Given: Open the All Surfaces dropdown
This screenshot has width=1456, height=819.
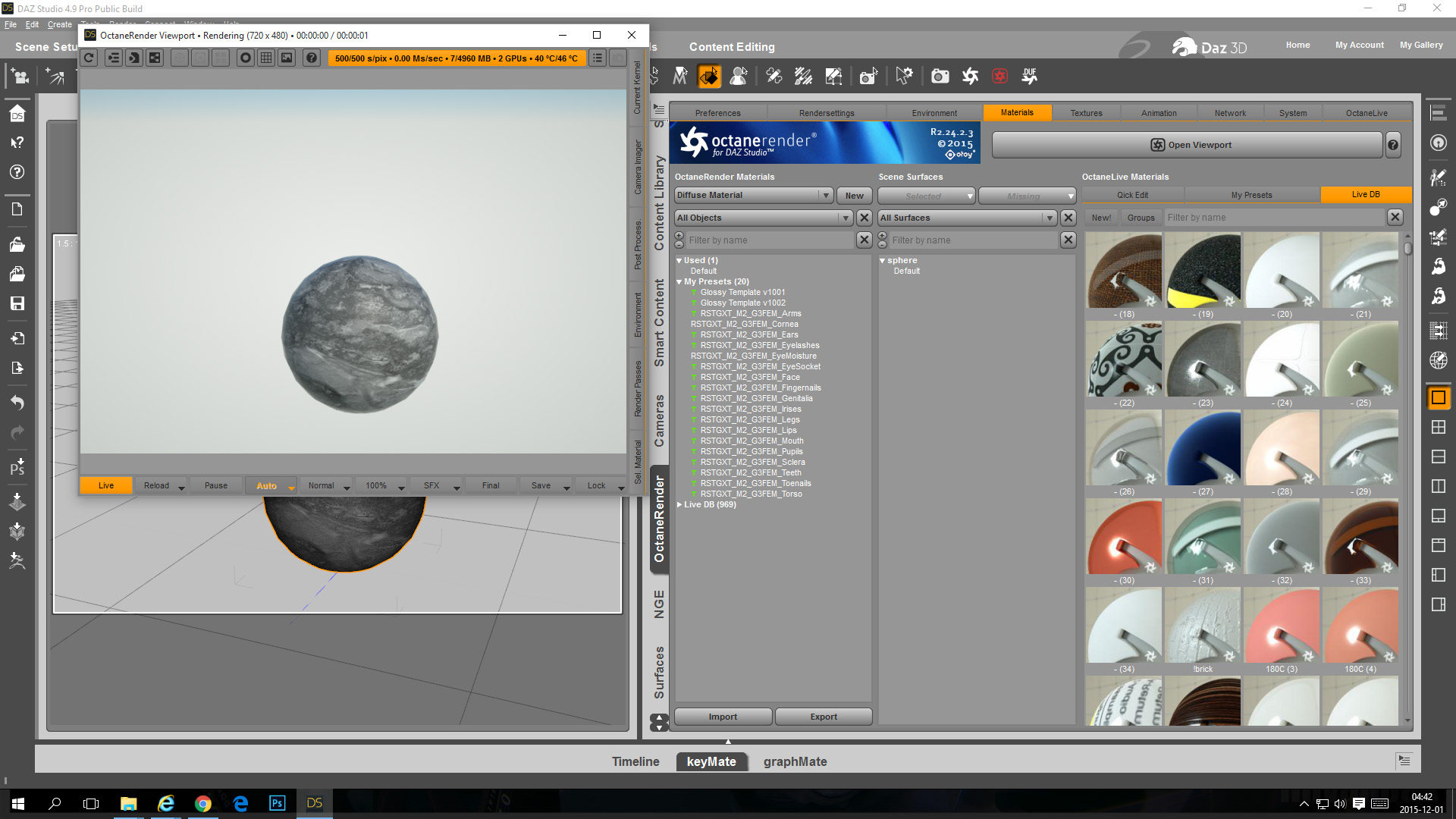Looking at the screenshot, I should (967, 218).
